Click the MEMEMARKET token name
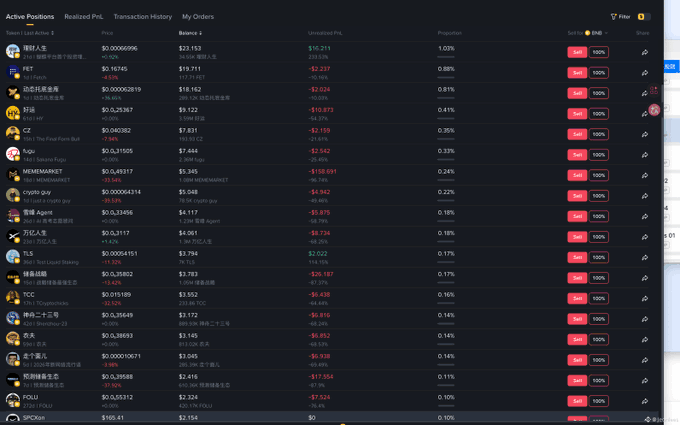Image resolution: width=680 pixels, height=425 pixels. pos(42,171)
